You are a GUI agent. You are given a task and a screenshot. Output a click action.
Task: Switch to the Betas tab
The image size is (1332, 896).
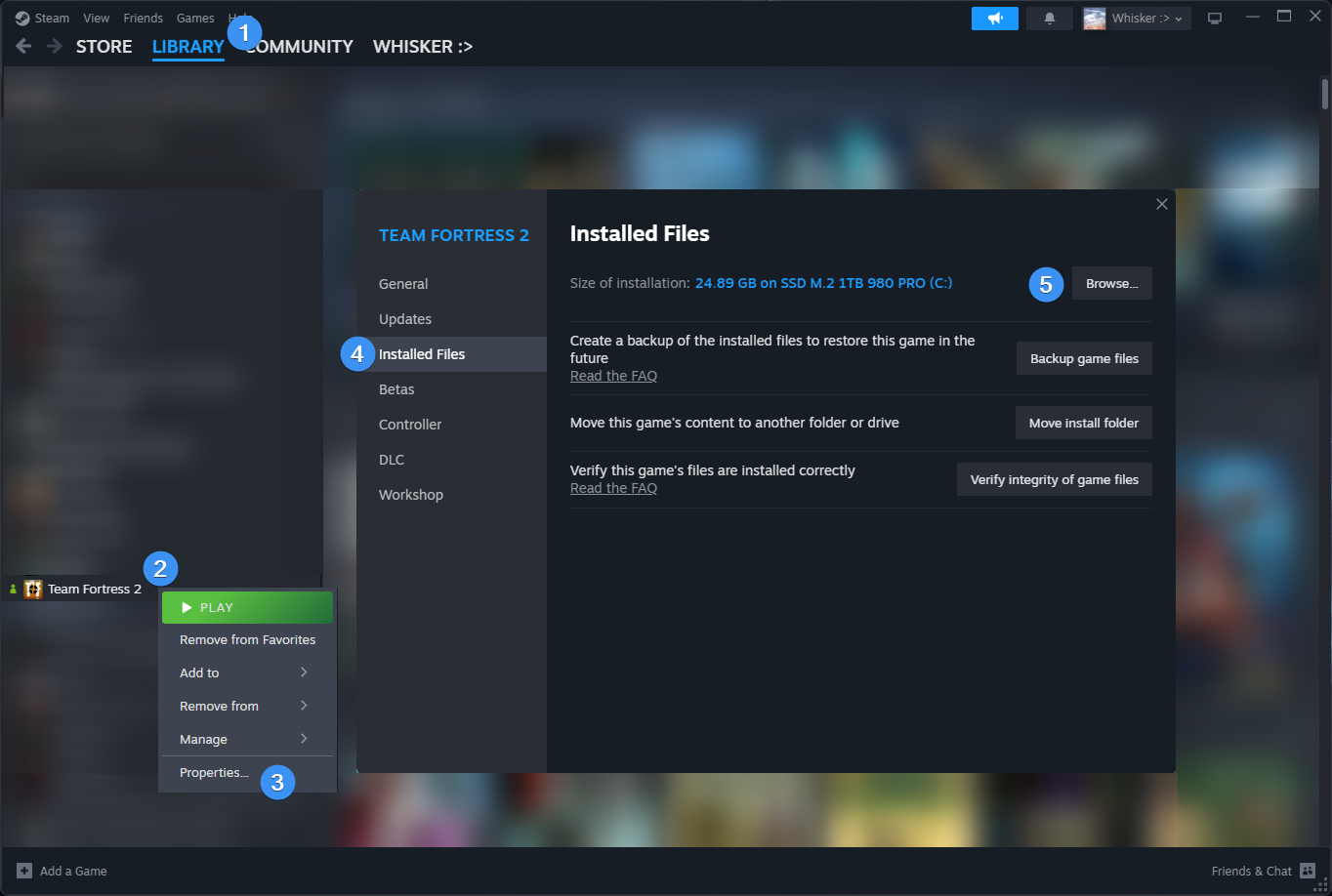[x=396, y=388]
